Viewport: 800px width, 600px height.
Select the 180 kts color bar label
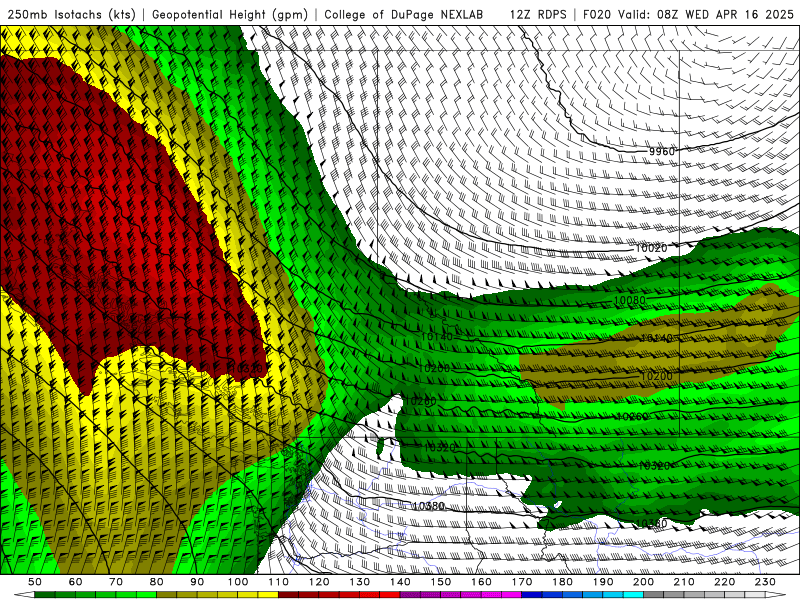click(562, 582)
